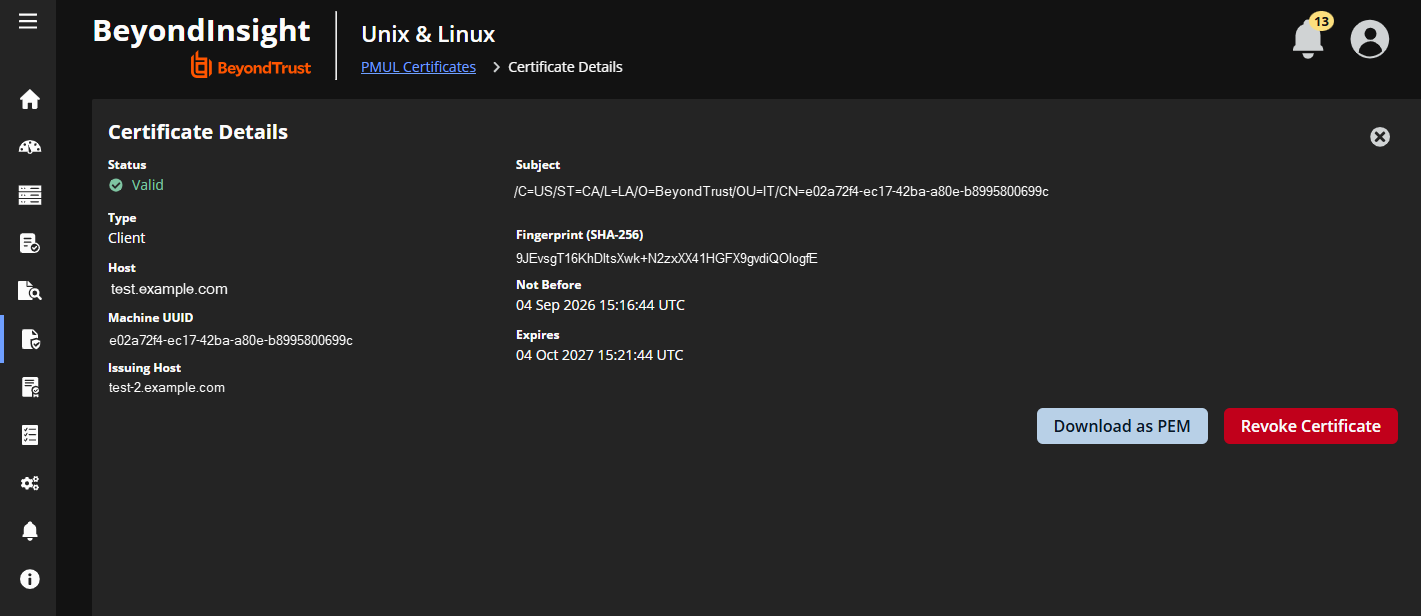1421x616 pixels.
Task: Open the certificates shield document icon
Action: 30,339
